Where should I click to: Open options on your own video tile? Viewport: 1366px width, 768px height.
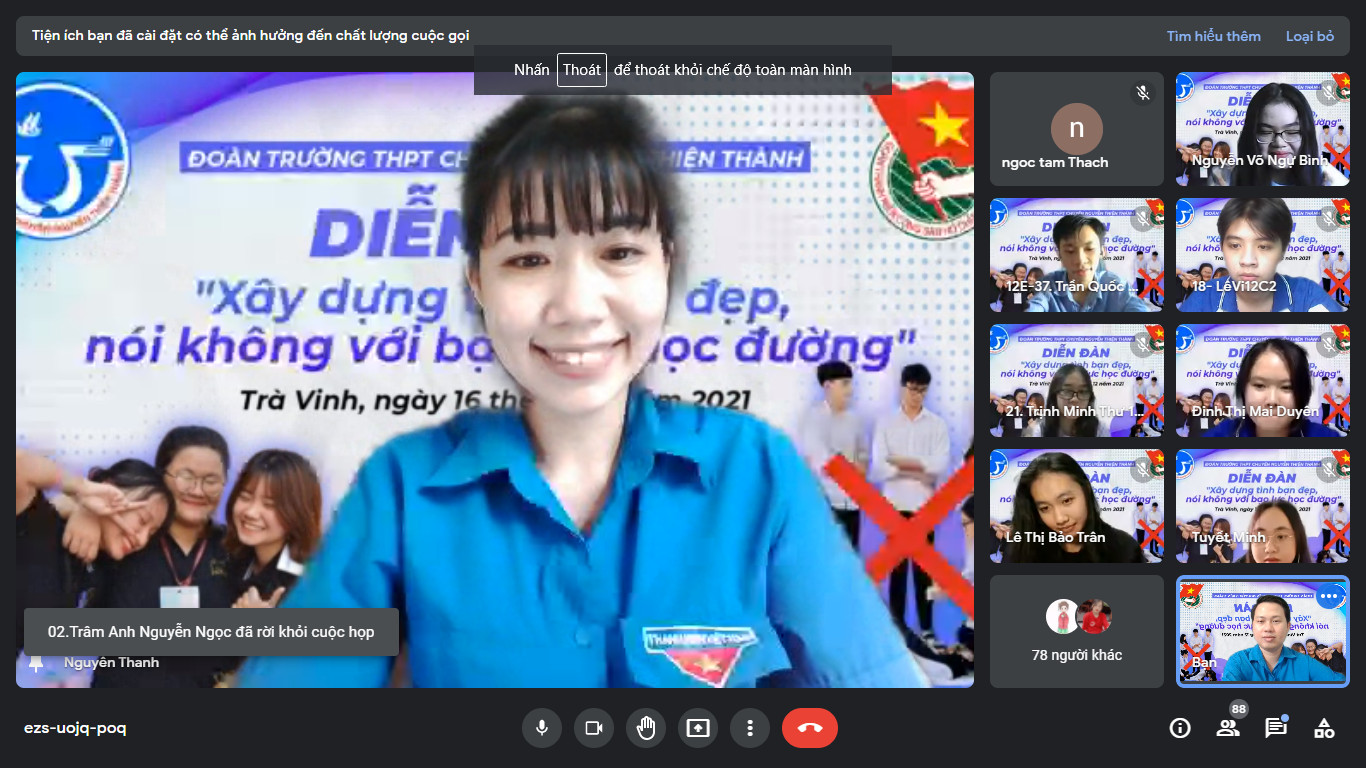[x=1329, y=597]
